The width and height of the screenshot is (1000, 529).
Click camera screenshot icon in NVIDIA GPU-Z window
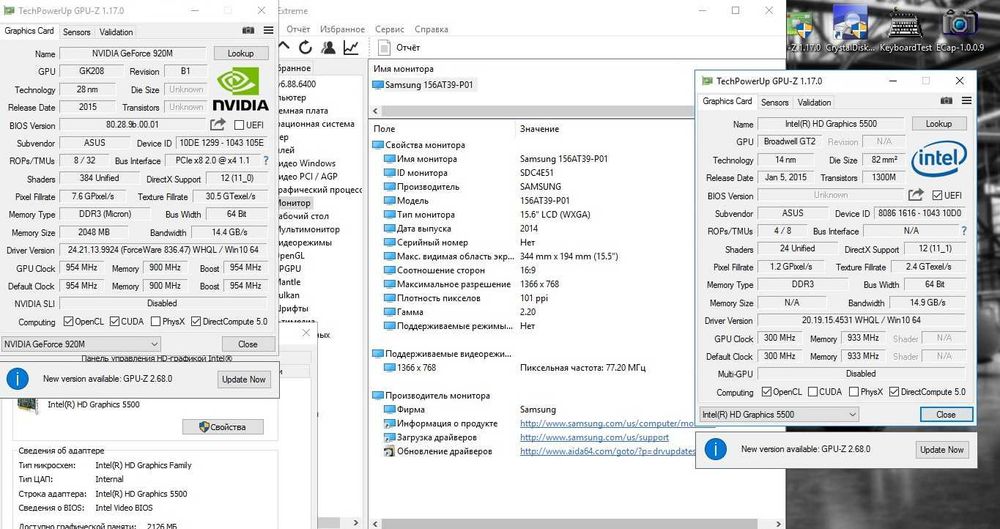click(248, 31)
